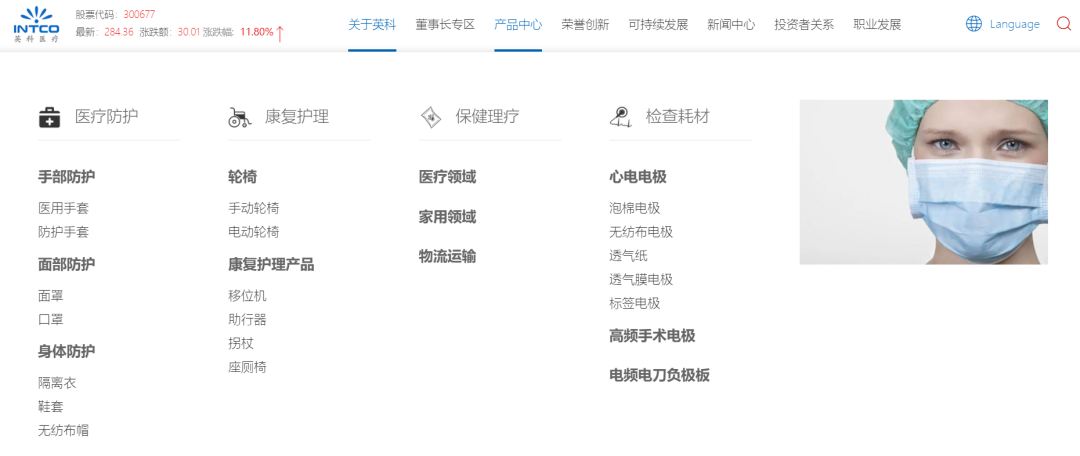Screen dimensions: 1080x456
Task: Click the medical kit icon beside 医疗防护
Action: [49, 117]
